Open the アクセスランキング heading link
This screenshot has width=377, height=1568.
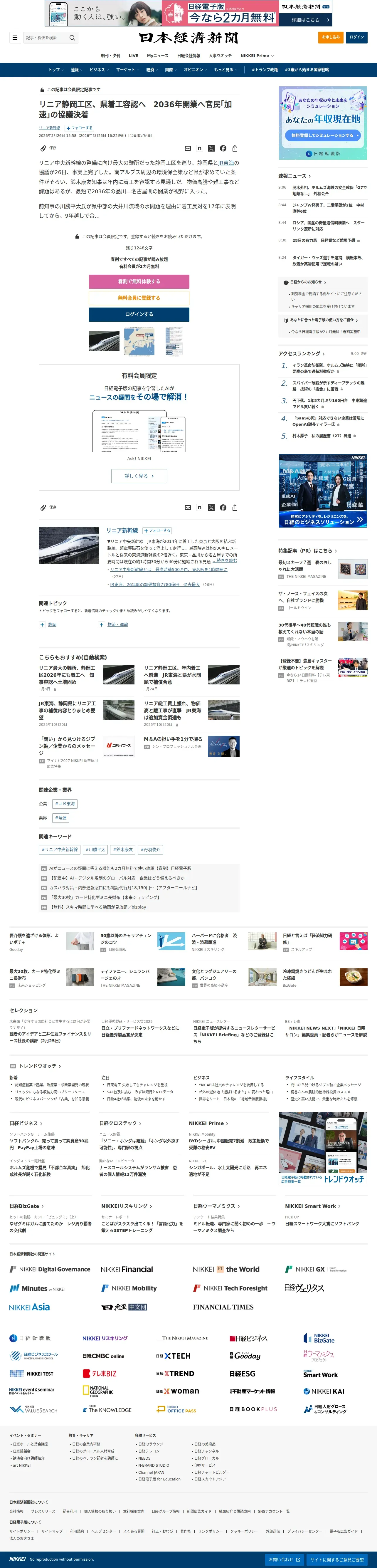[302, 354]
